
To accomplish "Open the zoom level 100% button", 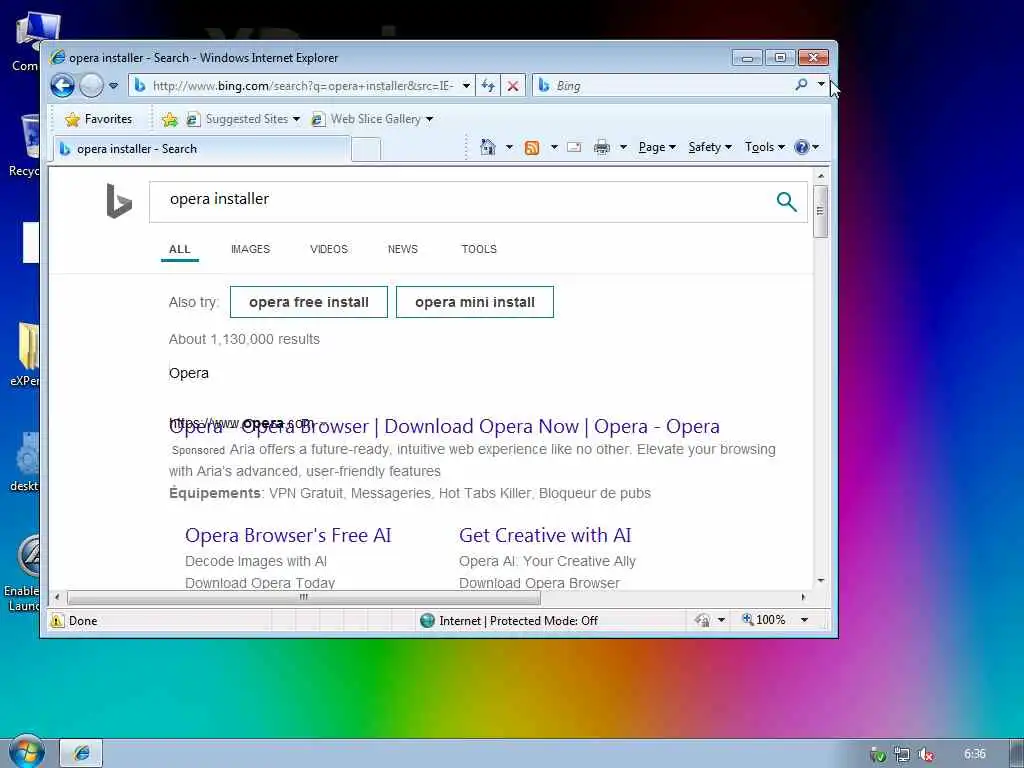I will click(x=764, y=620).
